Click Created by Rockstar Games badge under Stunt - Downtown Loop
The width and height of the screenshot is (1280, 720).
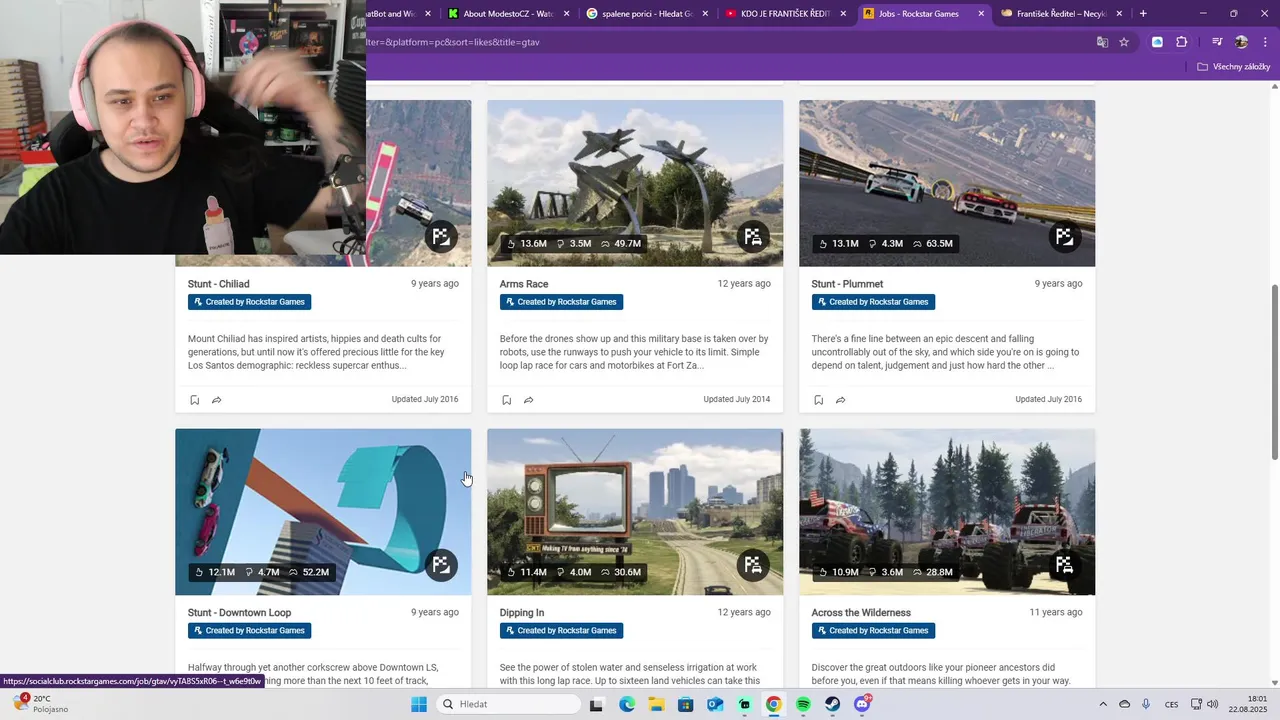249,631
